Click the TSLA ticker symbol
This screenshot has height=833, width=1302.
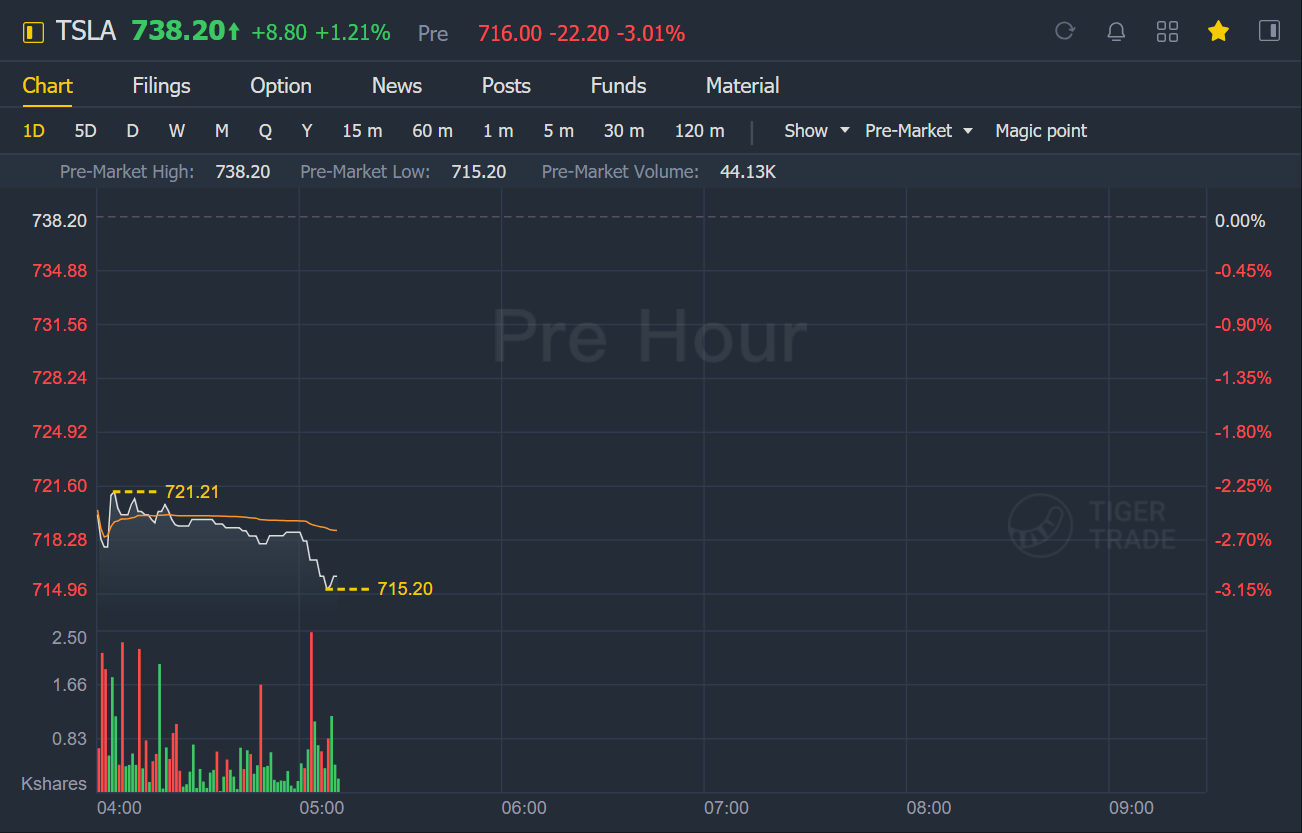point(86,32)
